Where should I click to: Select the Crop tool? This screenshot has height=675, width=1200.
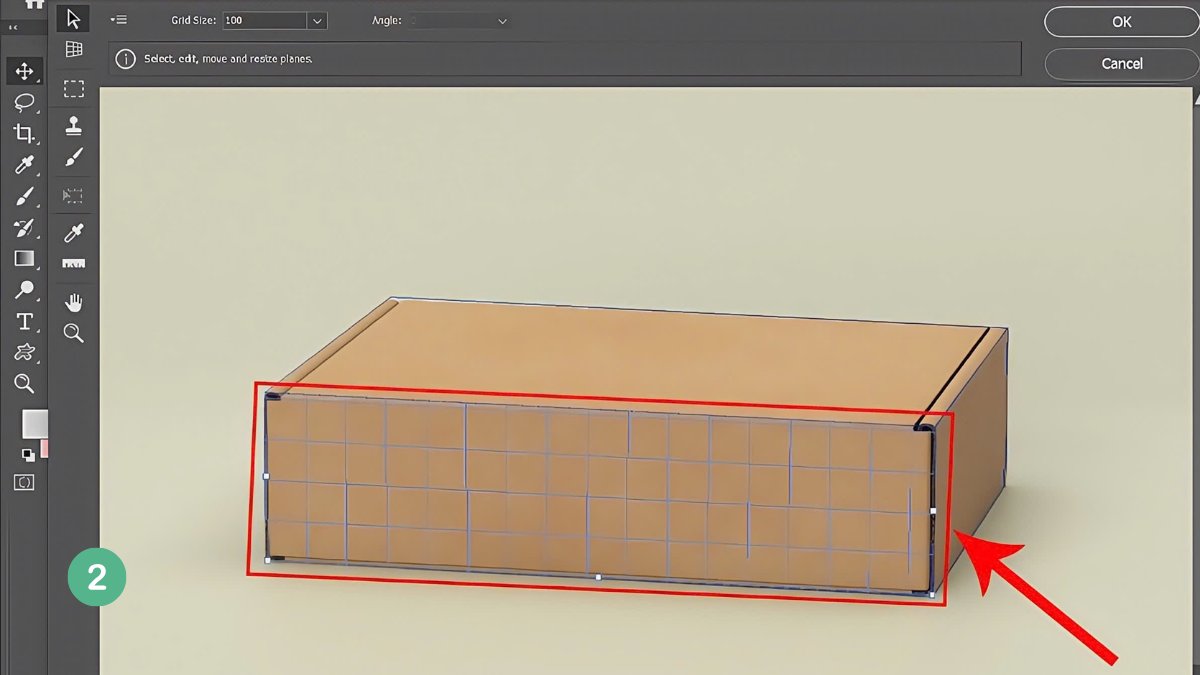coord(24,133)
